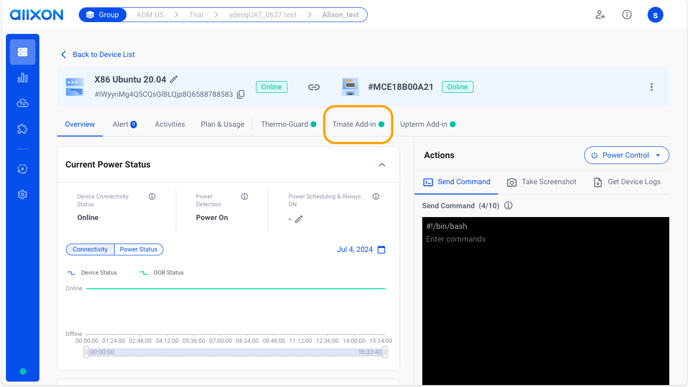Switch to Send Command action tab
688x387 pixels.
pos(456,182)
